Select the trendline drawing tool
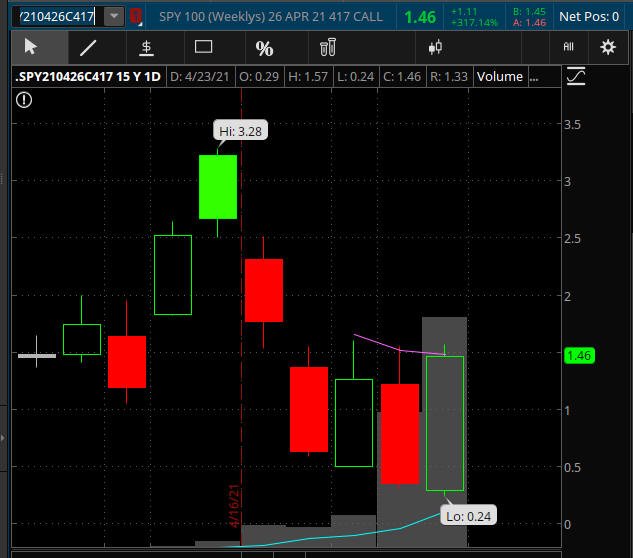The width and height of the screenshot is (633, 558). coord(88,48)
